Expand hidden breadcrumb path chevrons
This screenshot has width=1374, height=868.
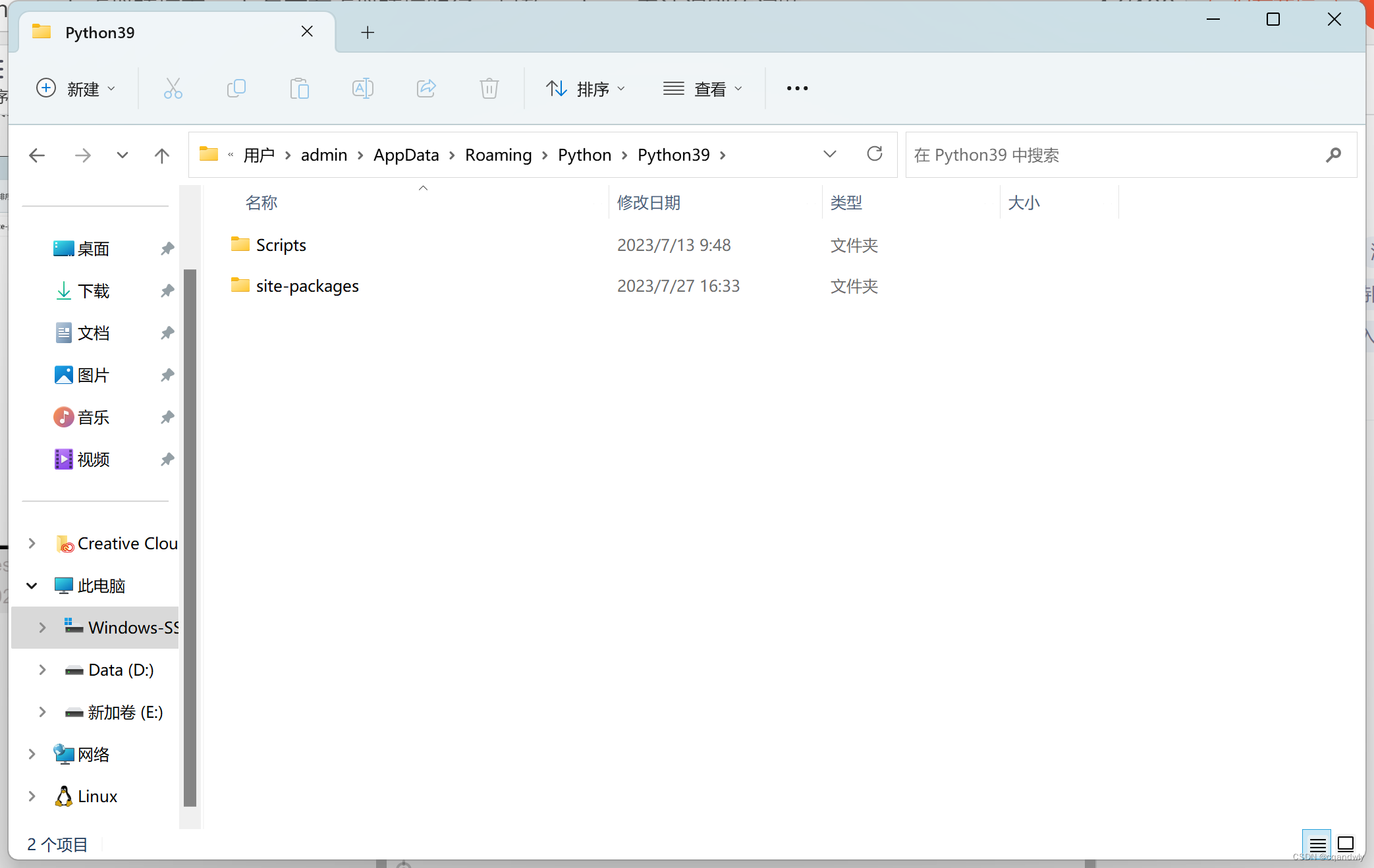[x=231, y=155]
